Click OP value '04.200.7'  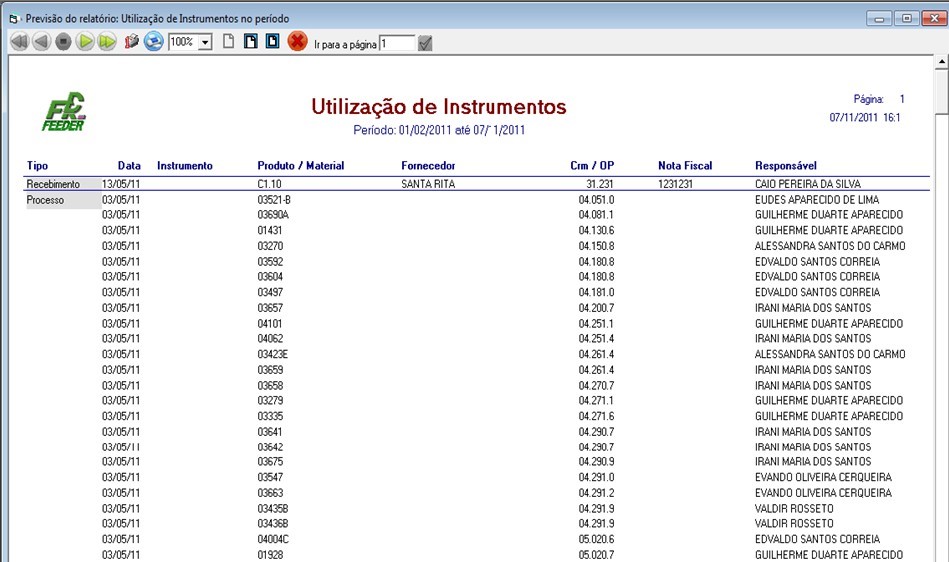596,308
